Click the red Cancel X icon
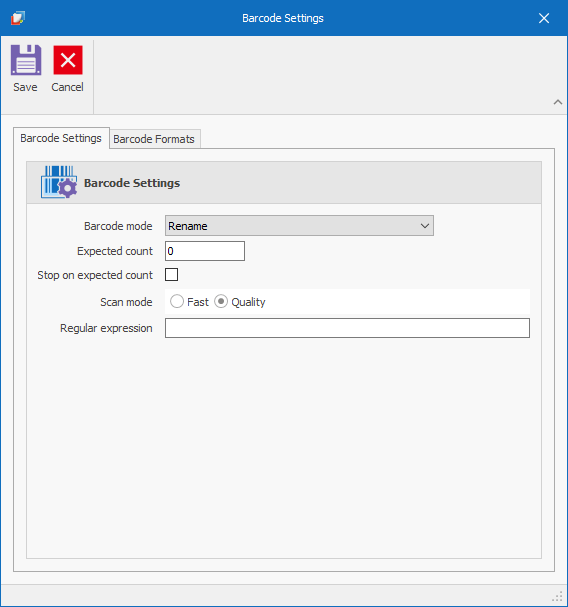This screenshot has width=568, height=607. [x=68, y=60]
